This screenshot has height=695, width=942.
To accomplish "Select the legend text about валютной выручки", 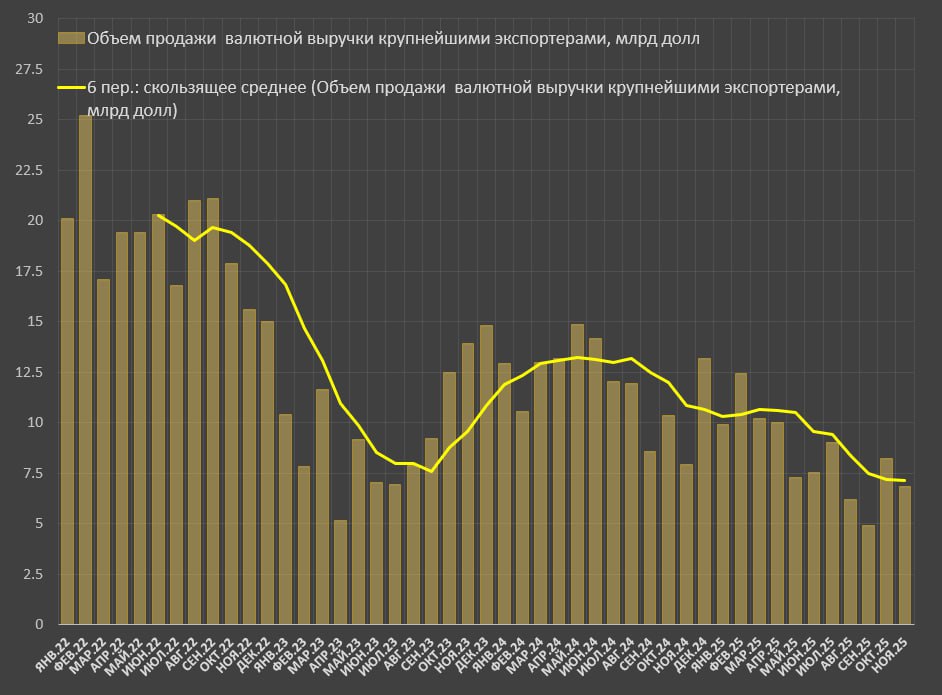I will click(300, 38).
